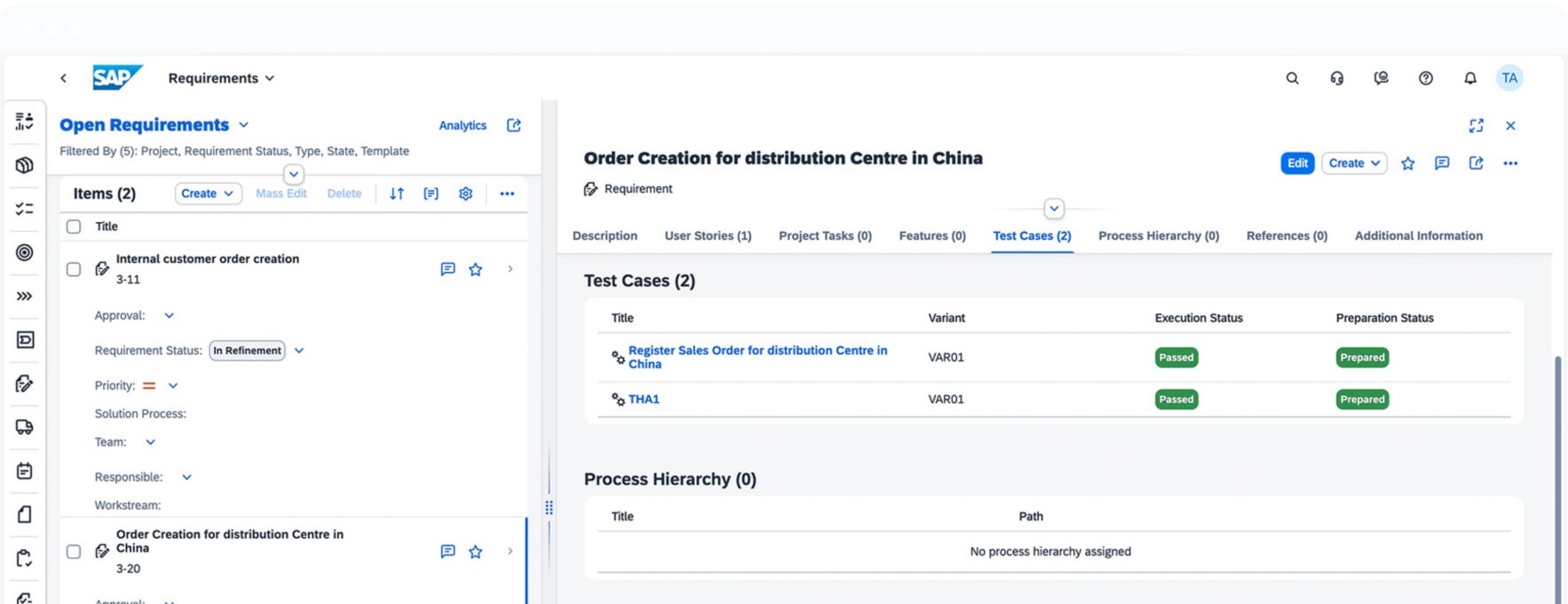Open the notifications bell
The image size is (1568, 604).
click(x=1469, y=78)
